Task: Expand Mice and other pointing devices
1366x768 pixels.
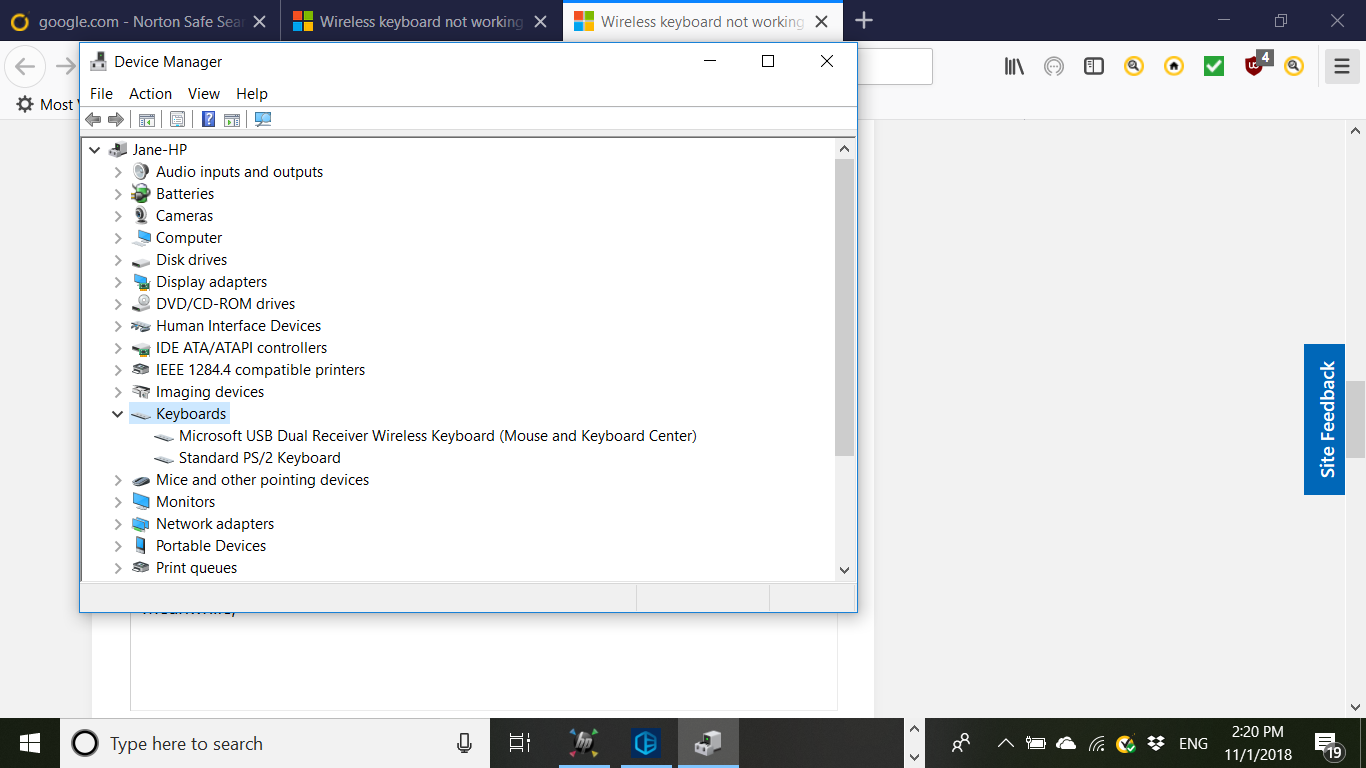Action: point(118,480)
